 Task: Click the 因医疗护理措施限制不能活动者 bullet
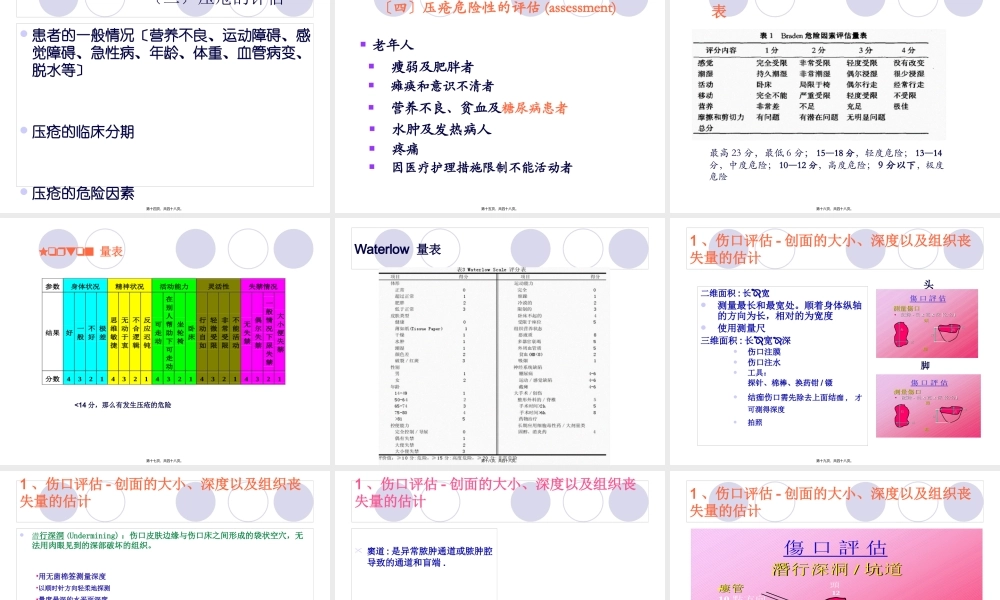pyautogui.click(x=482, y=168)
